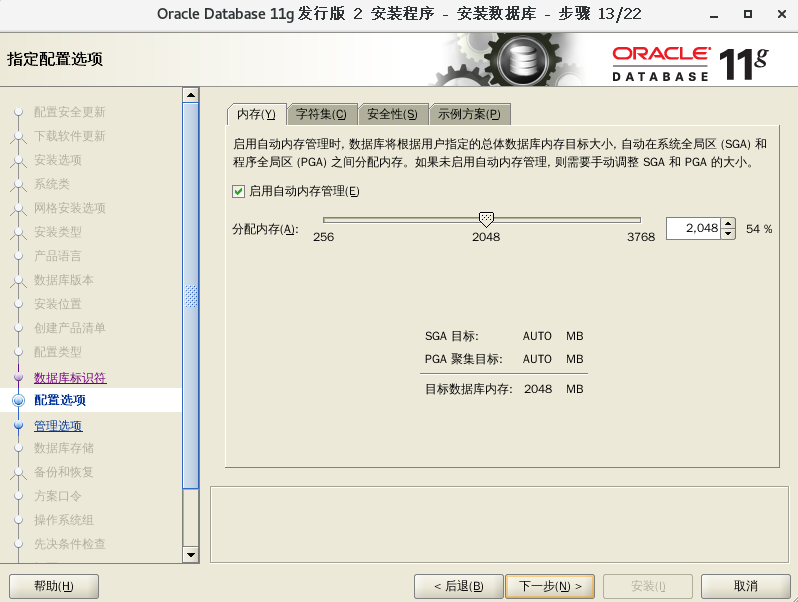Click the 配置类型 step text

click(x=58, y=352)
